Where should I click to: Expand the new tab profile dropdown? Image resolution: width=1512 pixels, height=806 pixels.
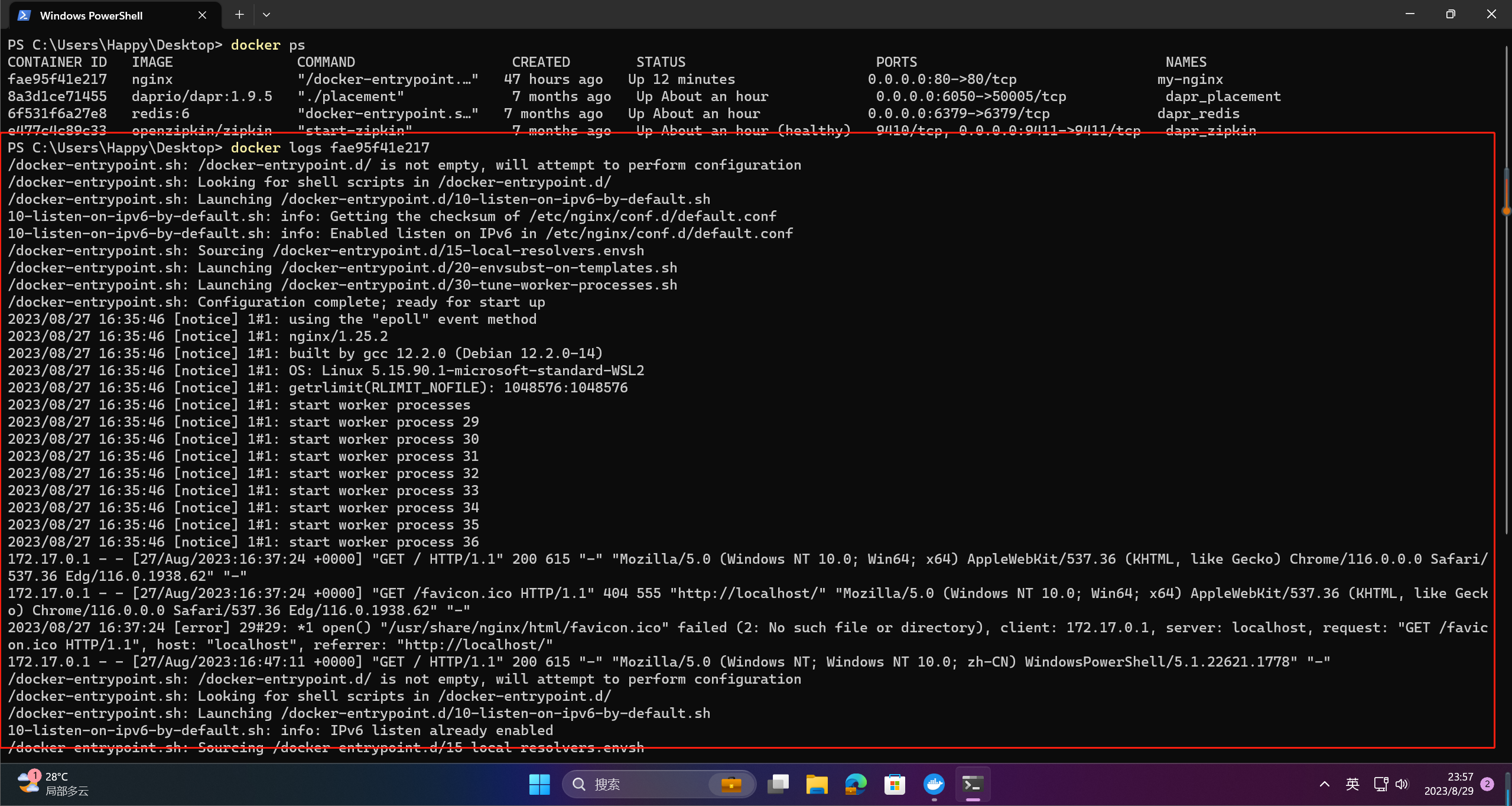pyautogui.click(x=266, y=15)
